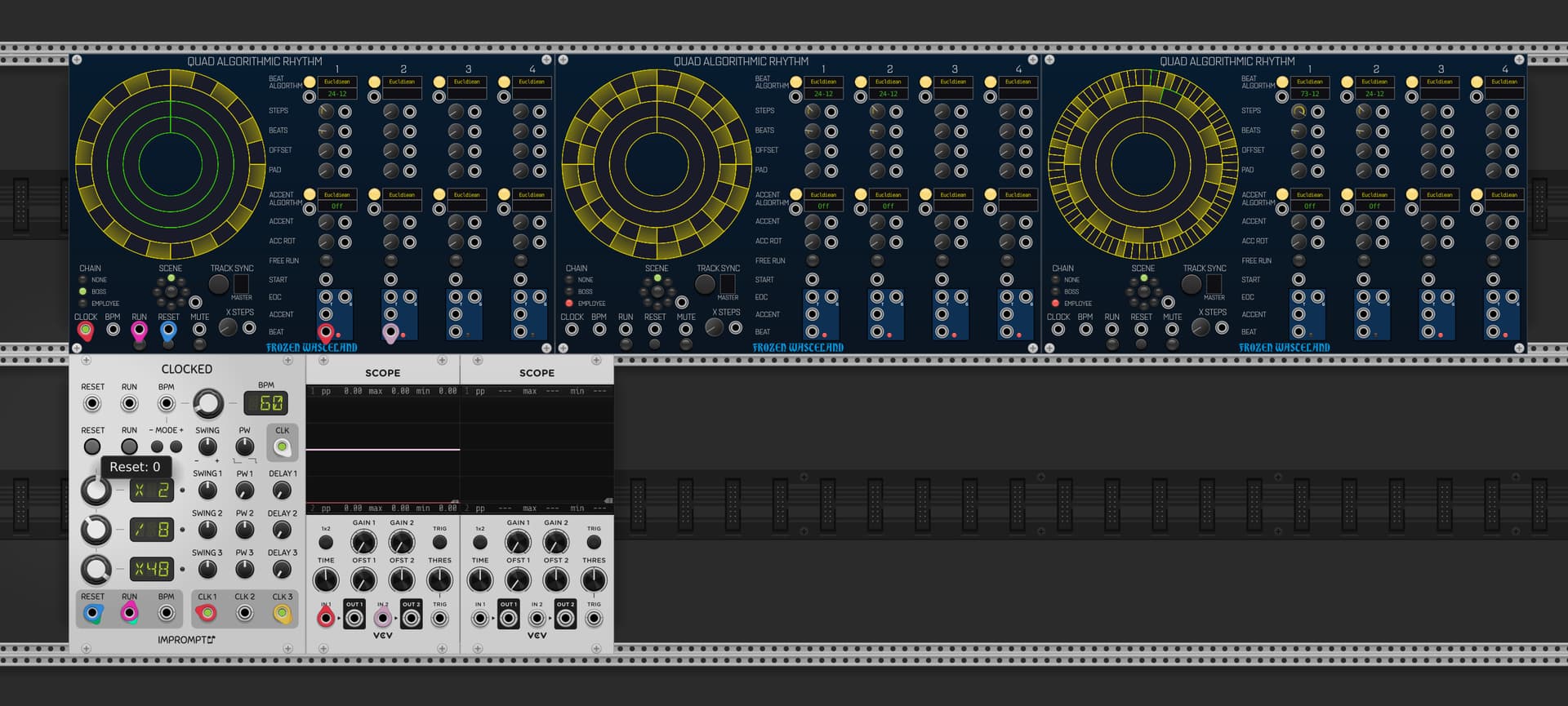This screenshot has height=706, width=1568.
Task: Toggle the RUN button on the Clocked module
Action: point(129,446)
